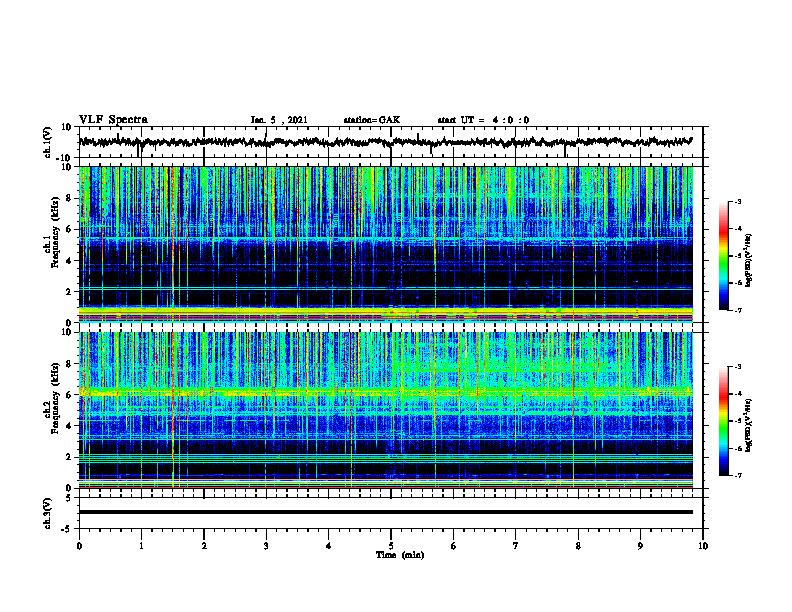Screen dimensions: 792x612
Task: Click tick label '9' on the Time axis
Action: [x=640, y=546]
